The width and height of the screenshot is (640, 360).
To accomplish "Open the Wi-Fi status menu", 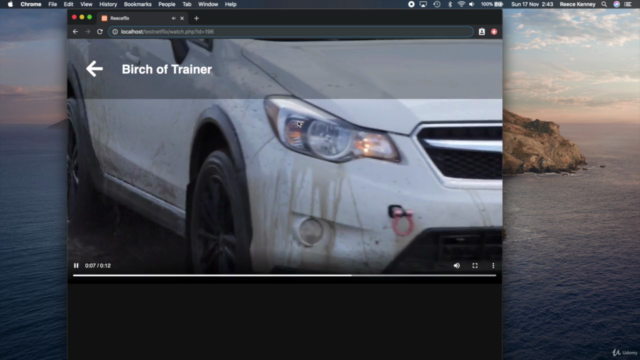I will tap(461, 4).
